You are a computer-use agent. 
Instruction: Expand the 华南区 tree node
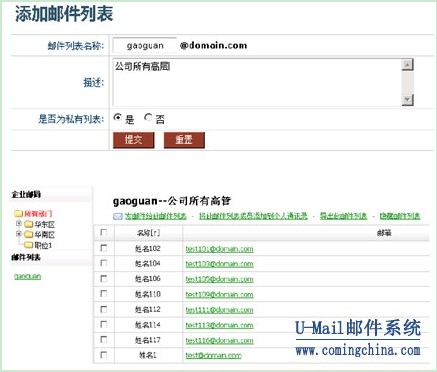[x=19, y=234]
